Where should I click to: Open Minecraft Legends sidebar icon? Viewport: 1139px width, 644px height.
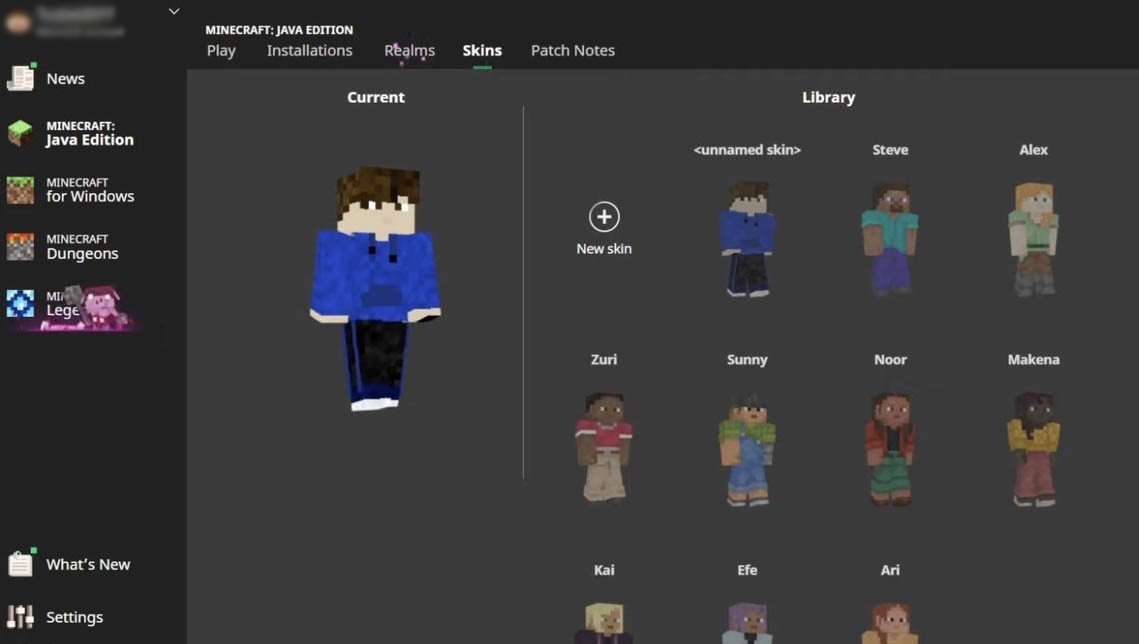(21, 303)
